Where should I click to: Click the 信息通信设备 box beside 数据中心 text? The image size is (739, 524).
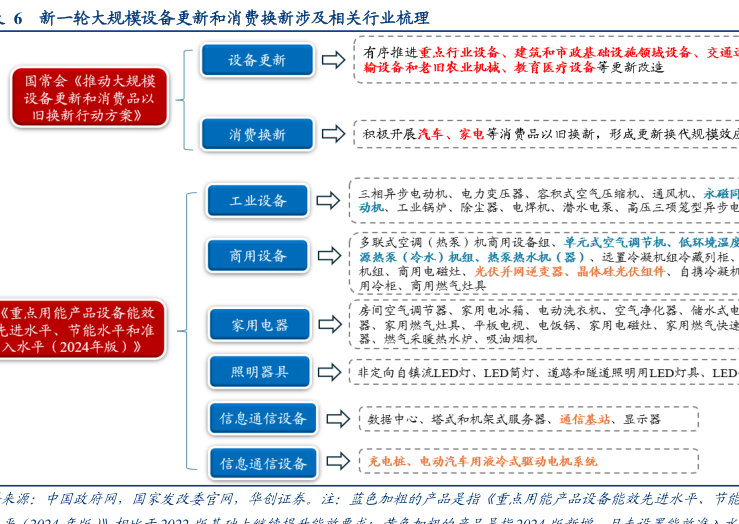[x=263, y=419]
